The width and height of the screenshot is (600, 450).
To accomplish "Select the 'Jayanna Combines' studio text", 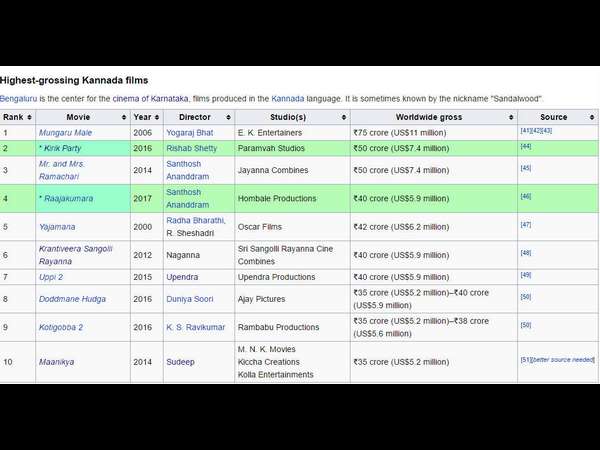I will coord(273,170).
